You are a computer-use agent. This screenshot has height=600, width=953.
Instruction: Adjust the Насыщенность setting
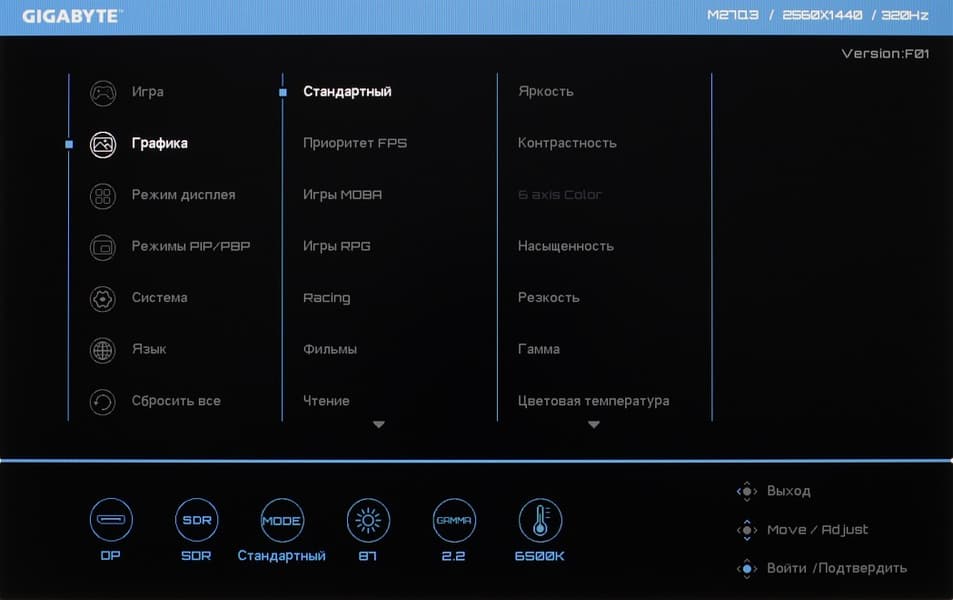pos(566,246)
